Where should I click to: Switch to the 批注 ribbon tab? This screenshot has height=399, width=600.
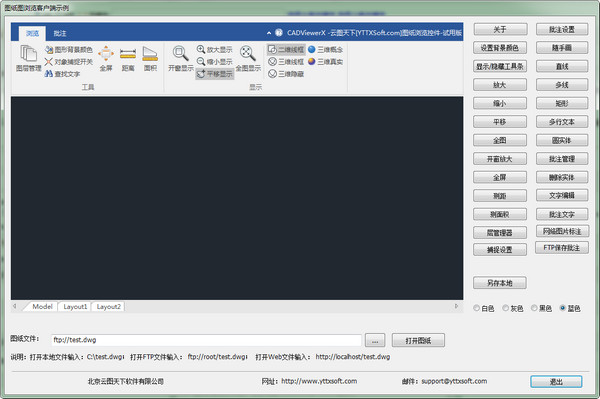(60, 34)
